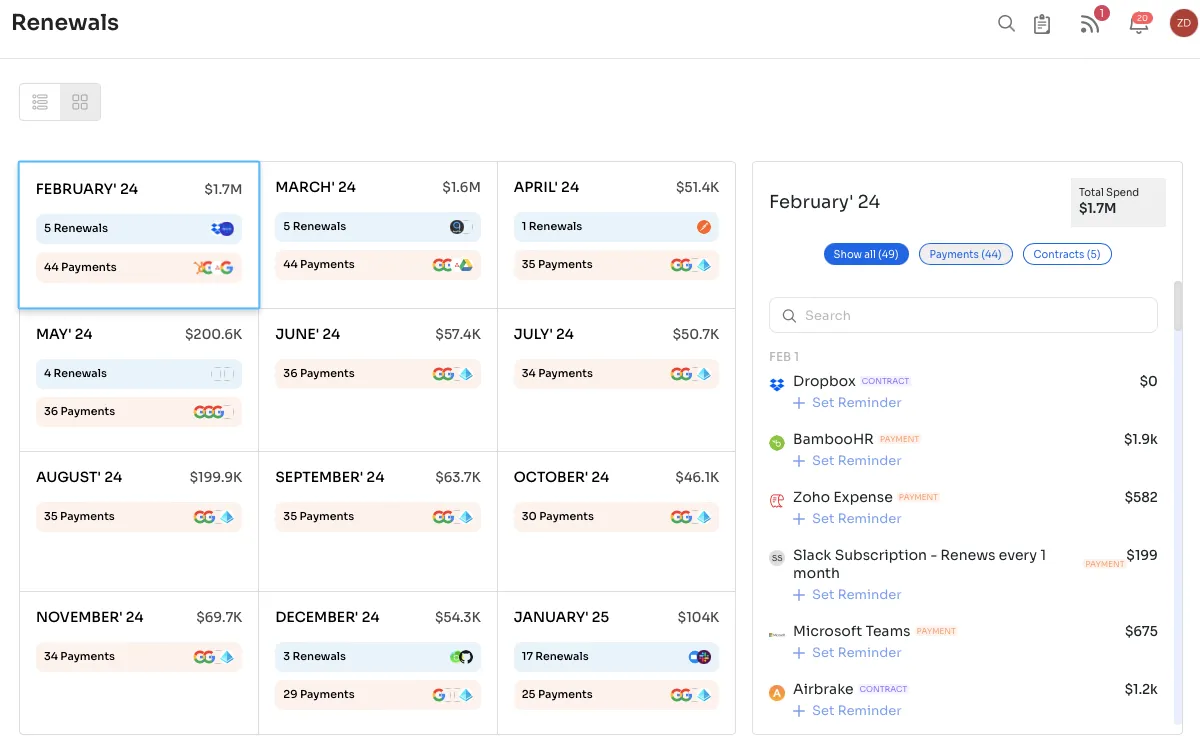Select the MARCH' 24 month heading
This screenshot has width=1200, height=751.
(x=315, y=187)
